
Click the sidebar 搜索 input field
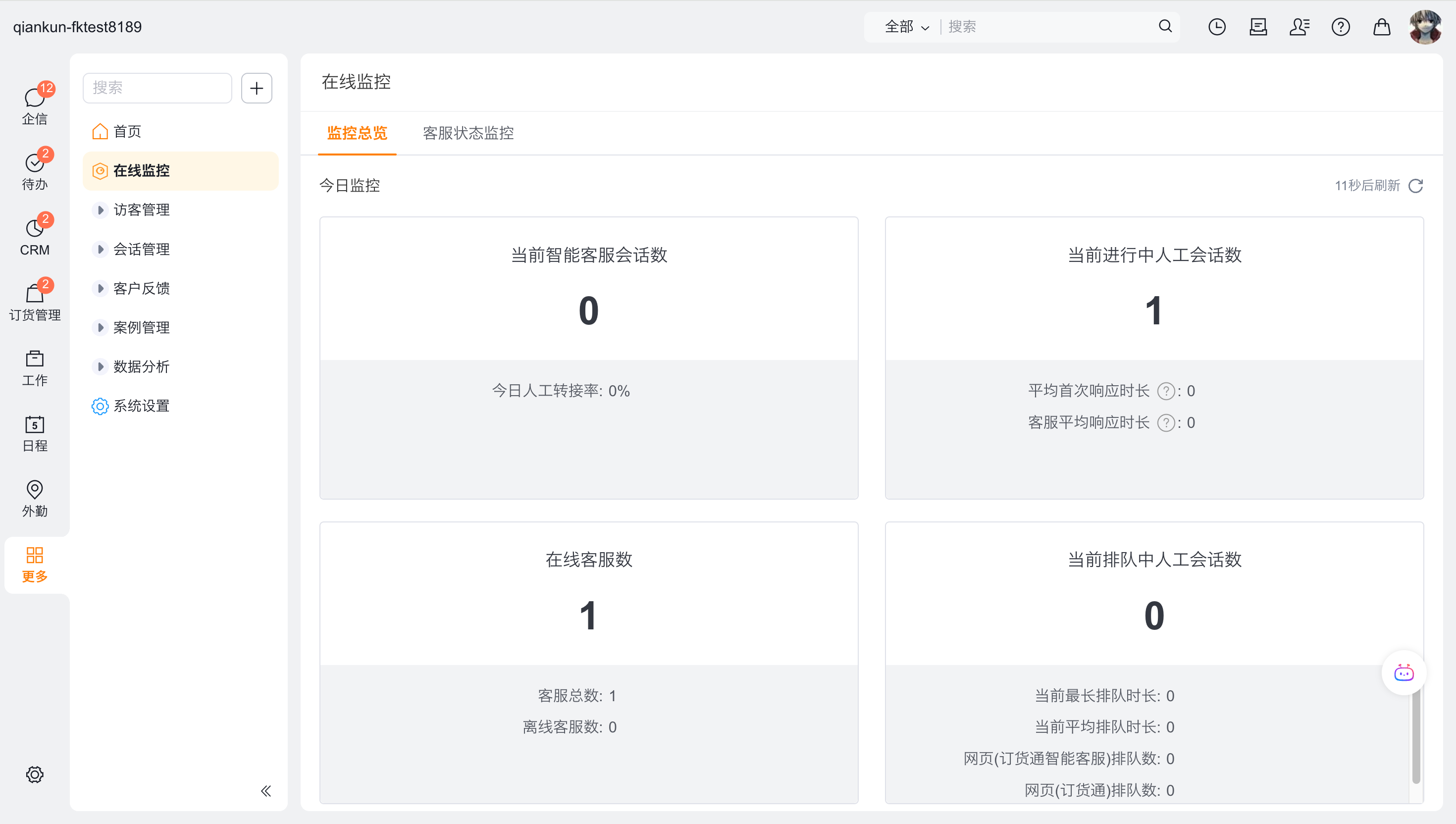157,88
